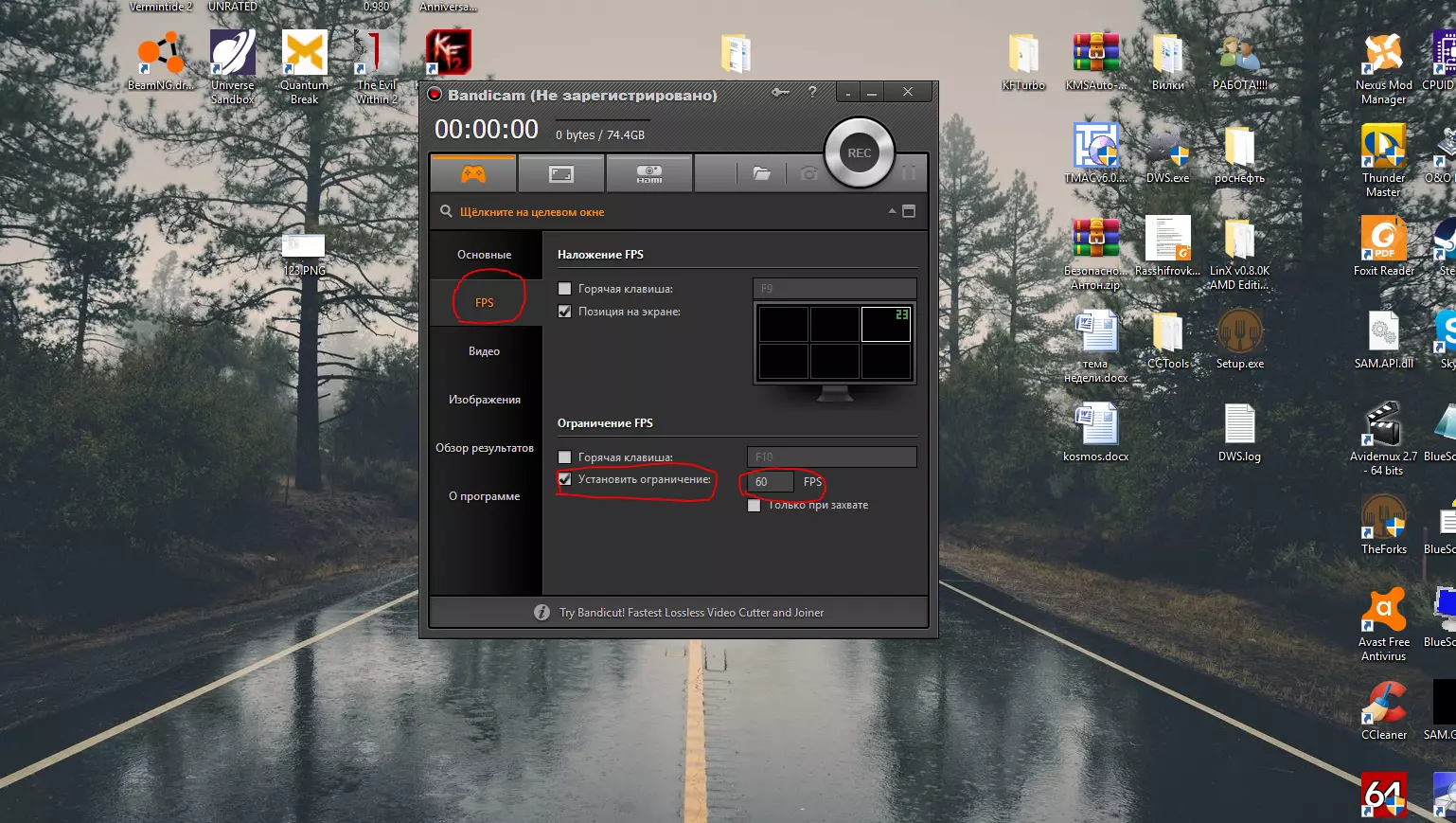
Task: Set FPS overlay position to bottom-center cell
Action: point(835,361)
